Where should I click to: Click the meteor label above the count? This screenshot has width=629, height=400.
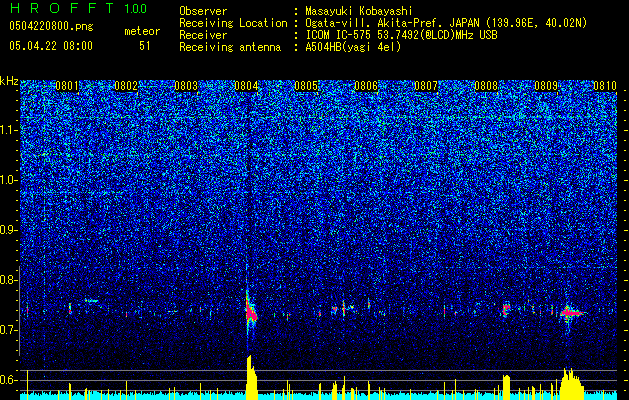tap(142, 31)
